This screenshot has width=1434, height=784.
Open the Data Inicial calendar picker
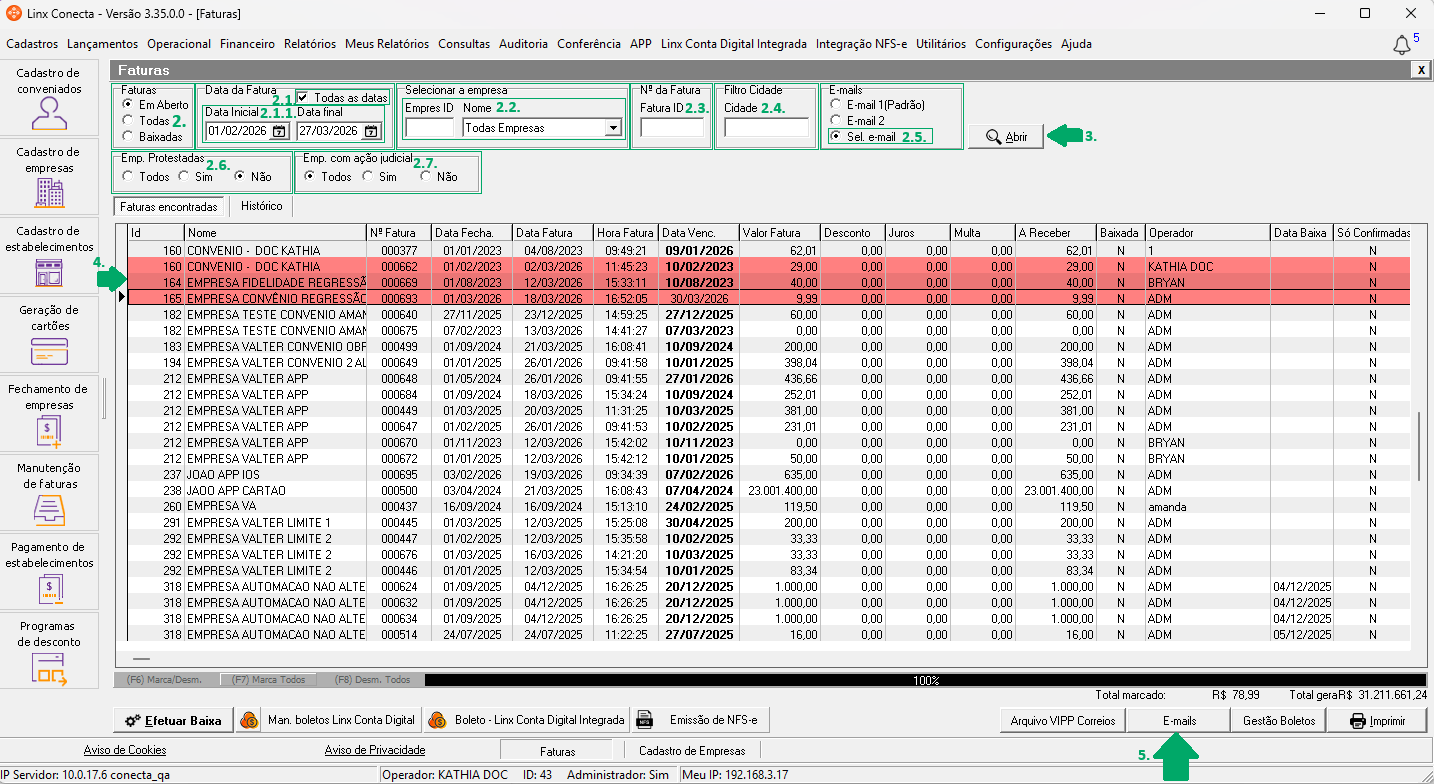pos(279,131)
